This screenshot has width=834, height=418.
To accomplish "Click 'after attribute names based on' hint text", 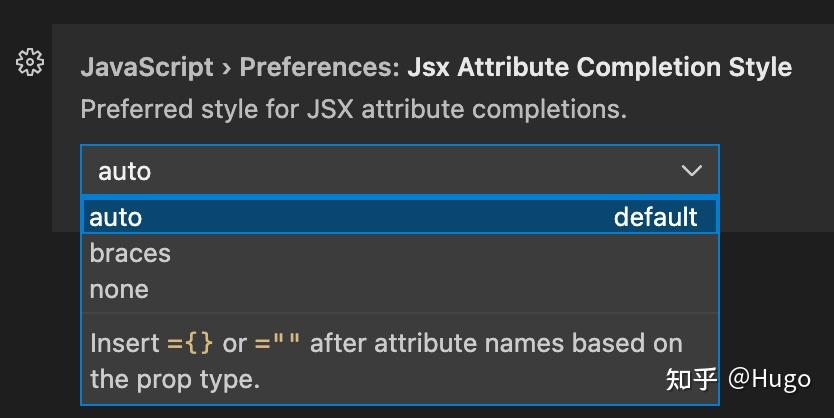I will coord(496,343).
